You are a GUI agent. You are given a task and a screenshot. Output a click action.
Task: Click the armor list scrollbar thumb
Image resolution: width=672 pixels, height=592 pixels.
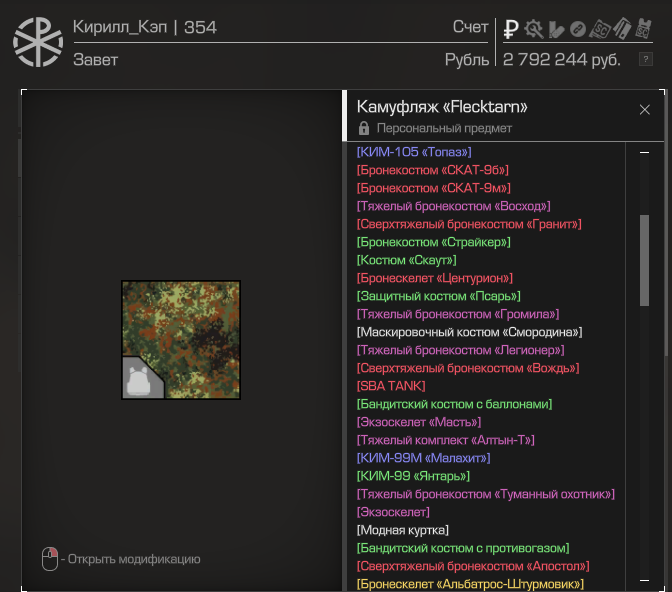(644, 260)
